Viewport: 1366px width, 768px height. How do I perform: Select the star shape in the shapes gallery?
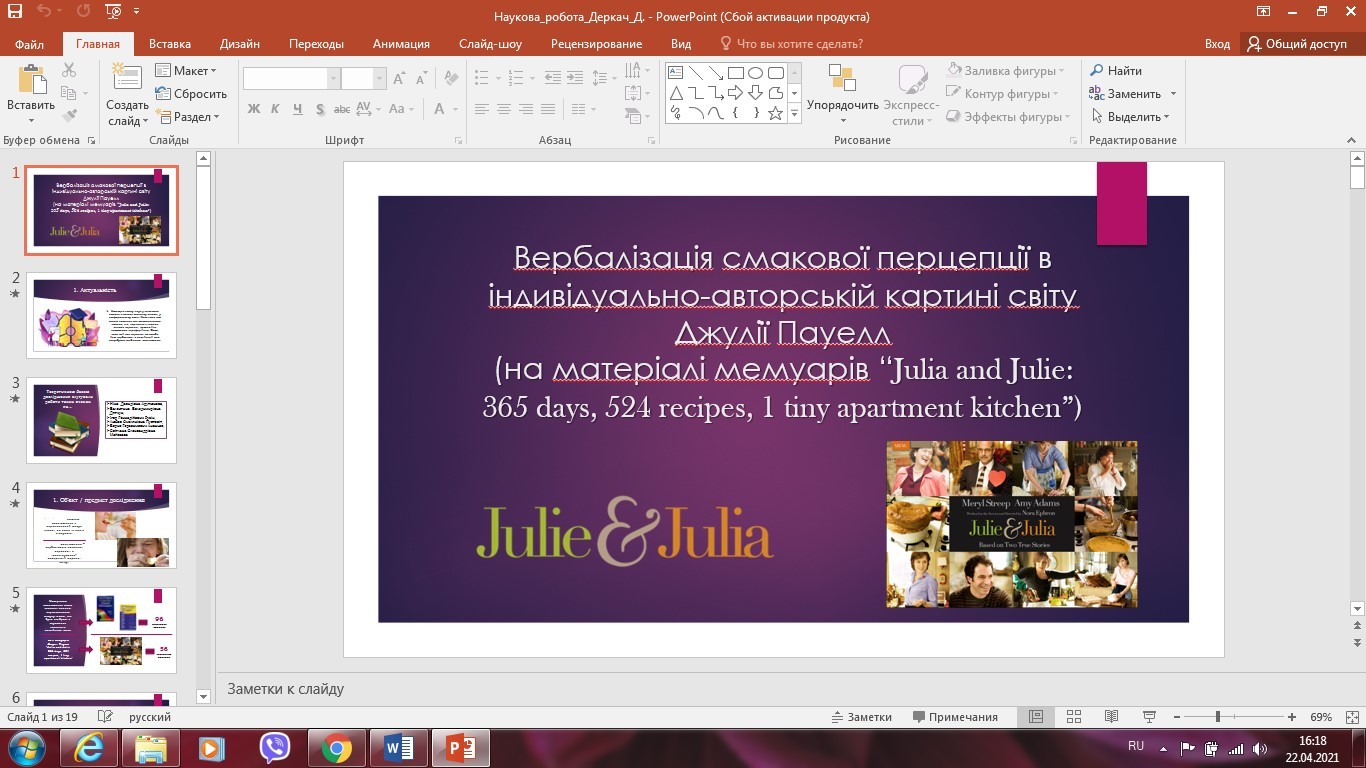click(775, 113)
